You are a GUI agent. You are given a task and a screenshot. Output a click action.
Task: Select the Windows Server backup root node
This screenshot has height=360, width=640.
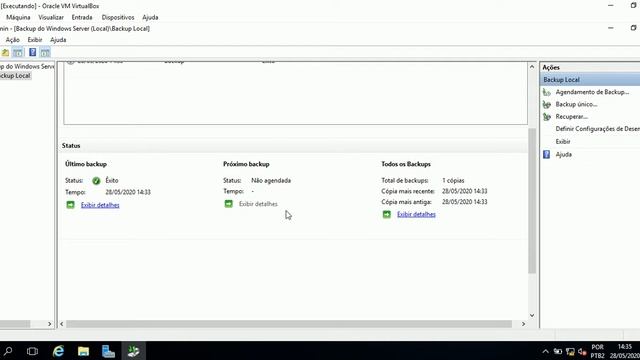(x=27, y=67)
